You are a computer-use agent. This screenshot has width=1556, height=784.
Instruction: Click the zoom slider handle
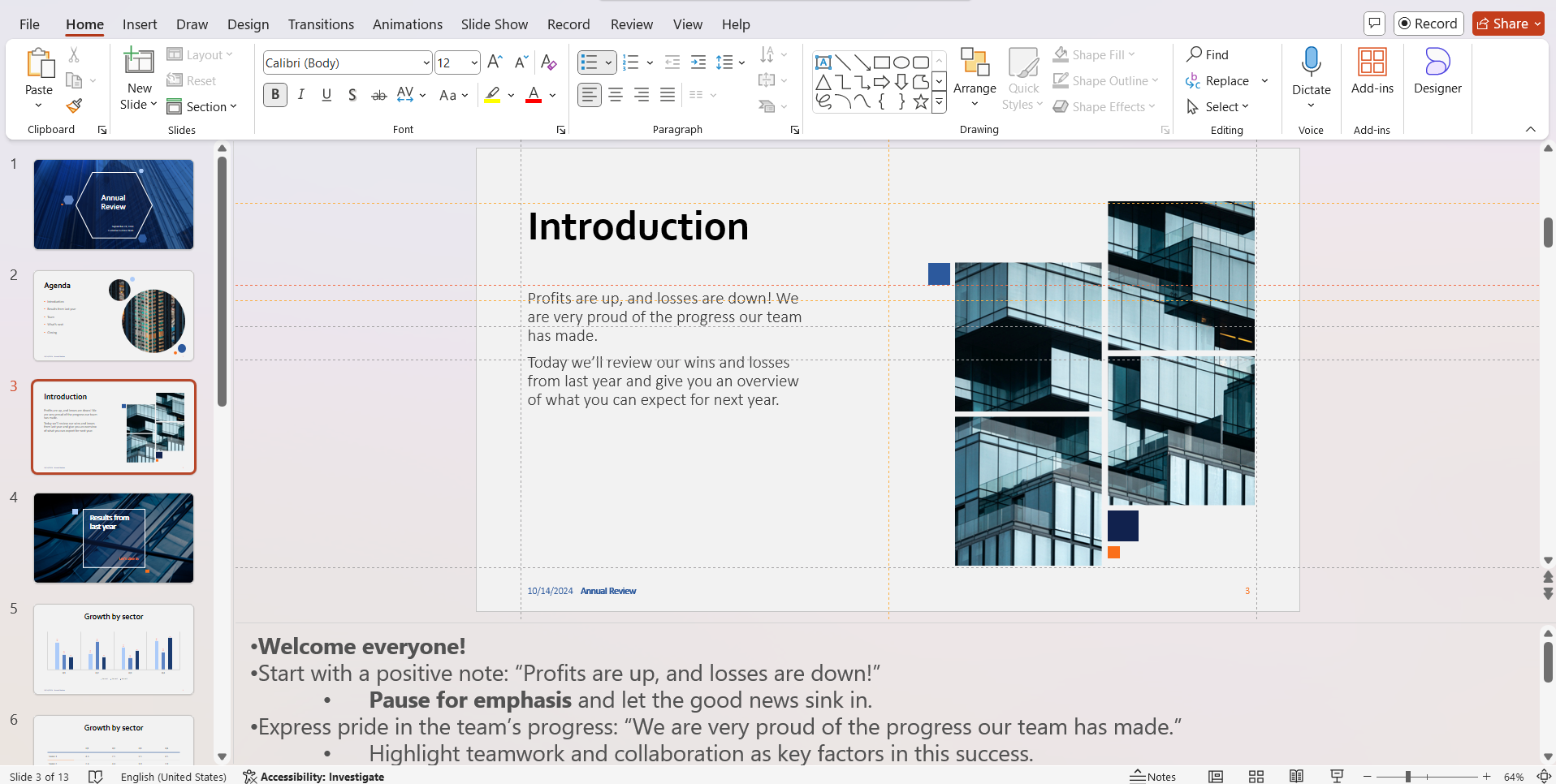(1408, 777)
